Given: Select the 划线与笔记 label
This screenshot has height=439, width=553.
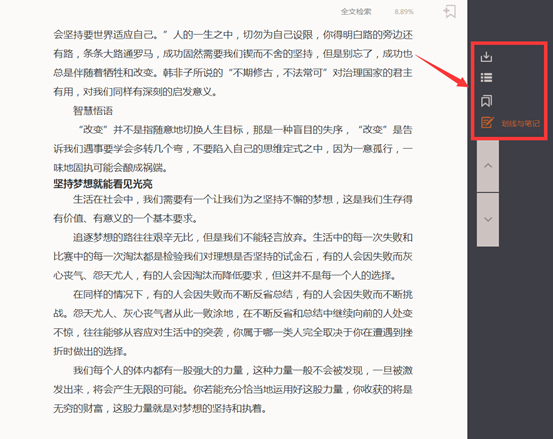Looking at the screenshot, I should point(521,123).
